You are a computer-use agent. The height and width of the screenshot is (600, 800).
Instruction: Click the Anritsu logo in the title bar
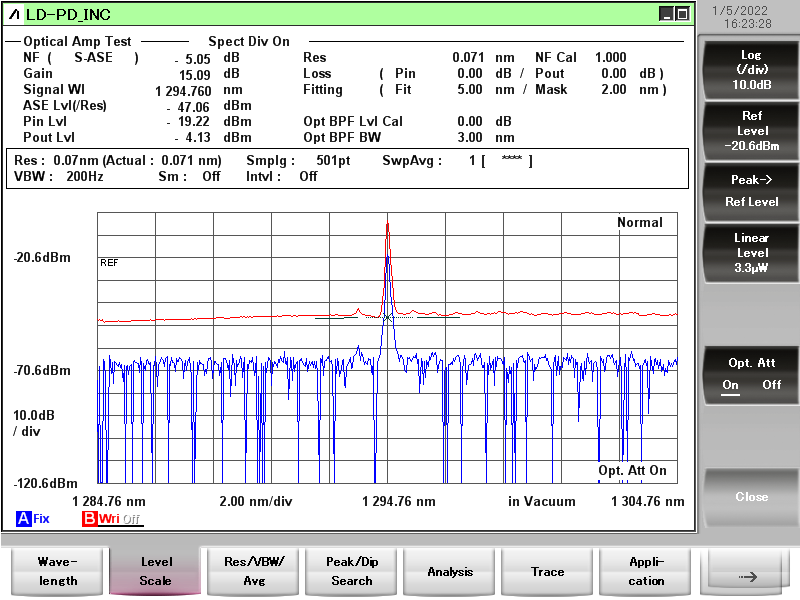click(14, 14)
